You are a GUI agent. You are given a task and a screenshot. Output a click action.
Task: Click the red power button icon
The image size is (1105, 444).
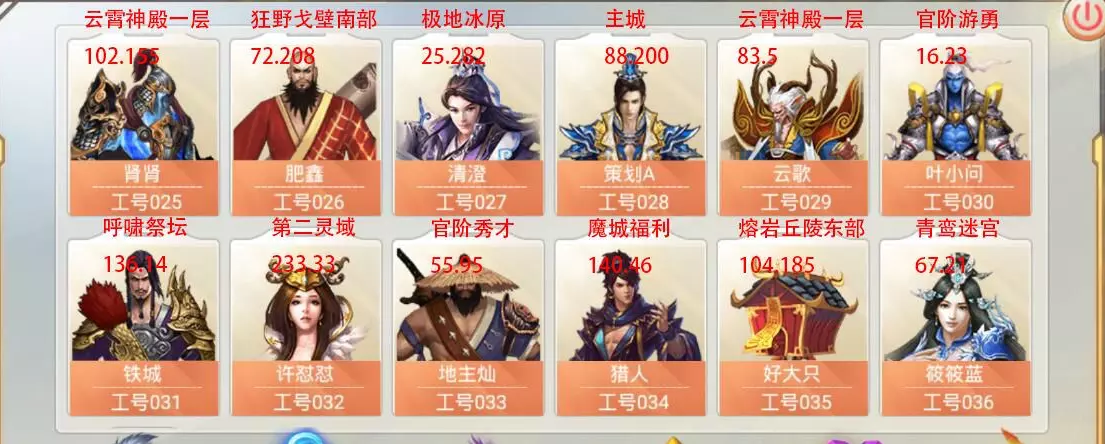pyautogui.click(x=1086, y=20)
